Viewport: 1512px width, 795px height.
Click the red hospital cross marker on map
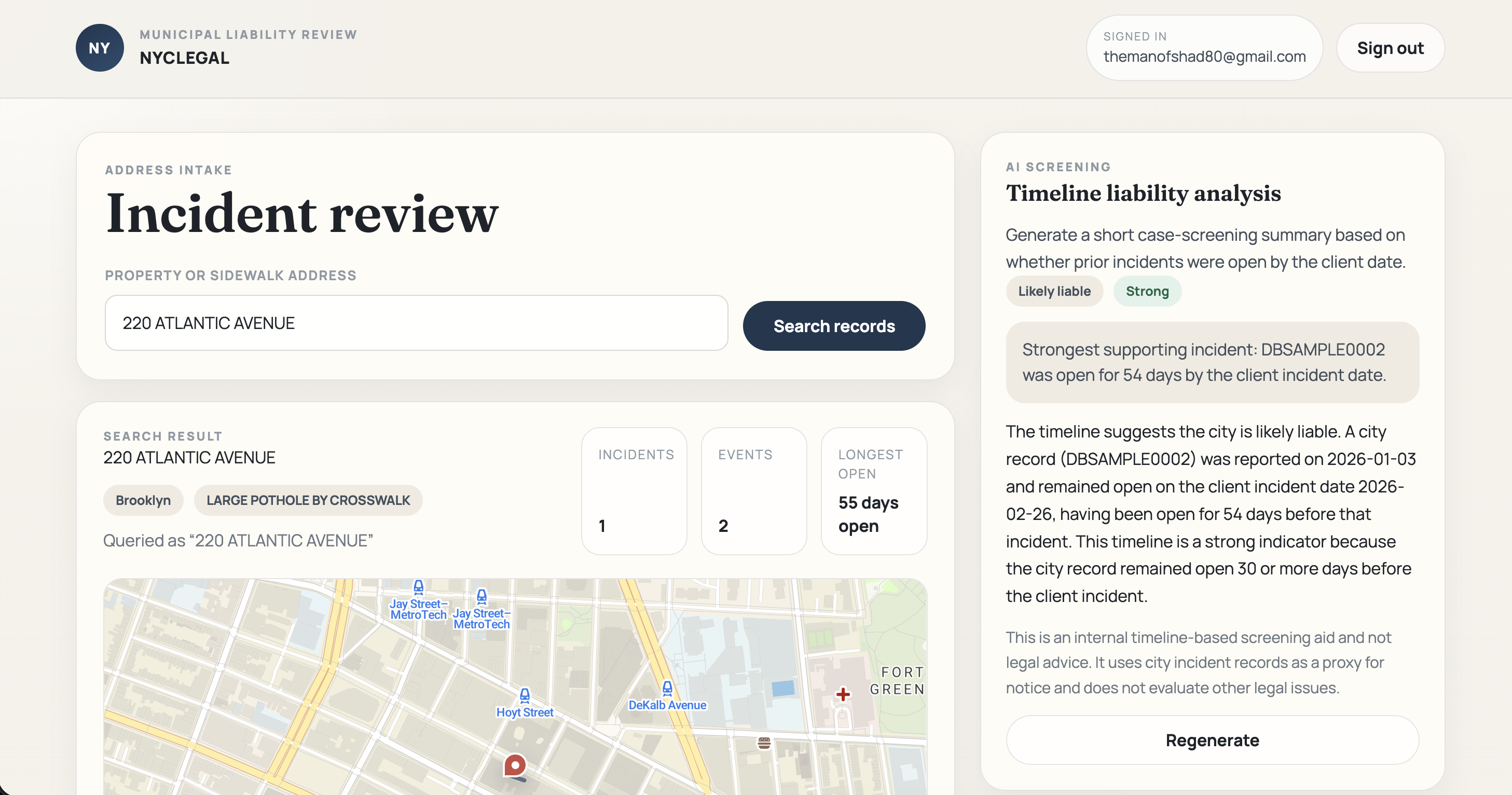(x=843, y=695)
